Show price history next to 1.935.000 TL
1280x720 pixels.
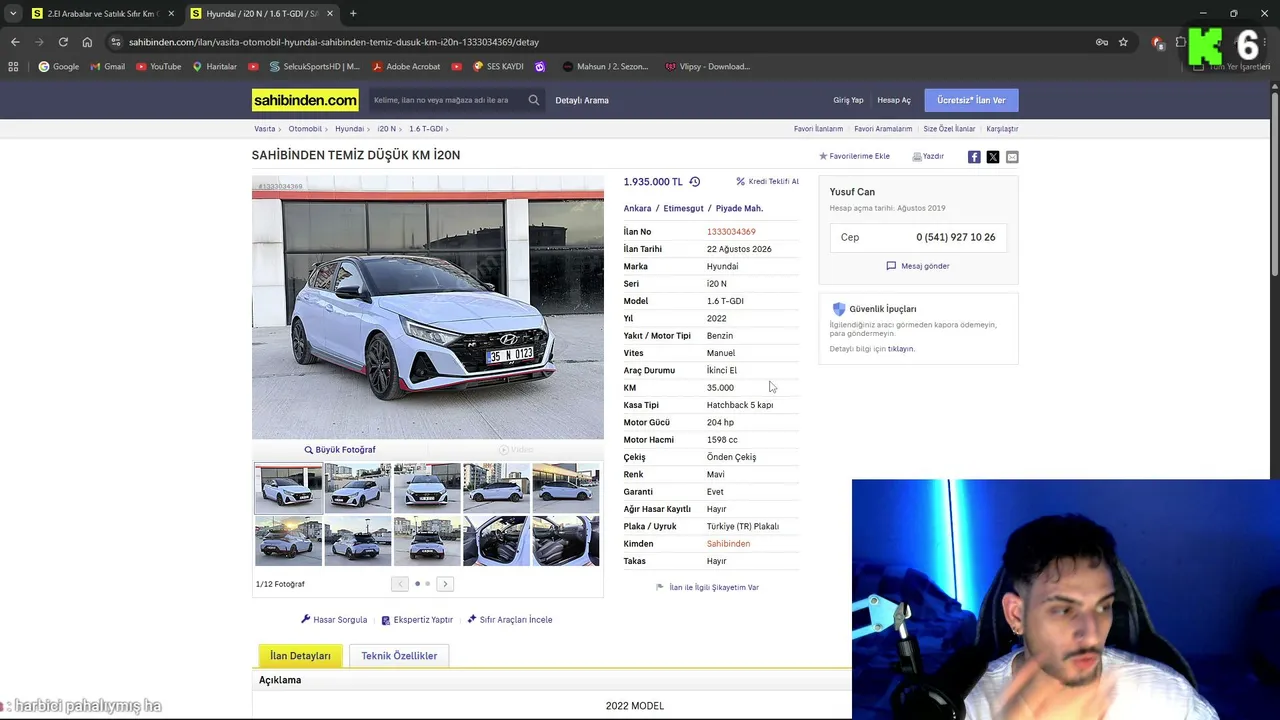[695, 182]
